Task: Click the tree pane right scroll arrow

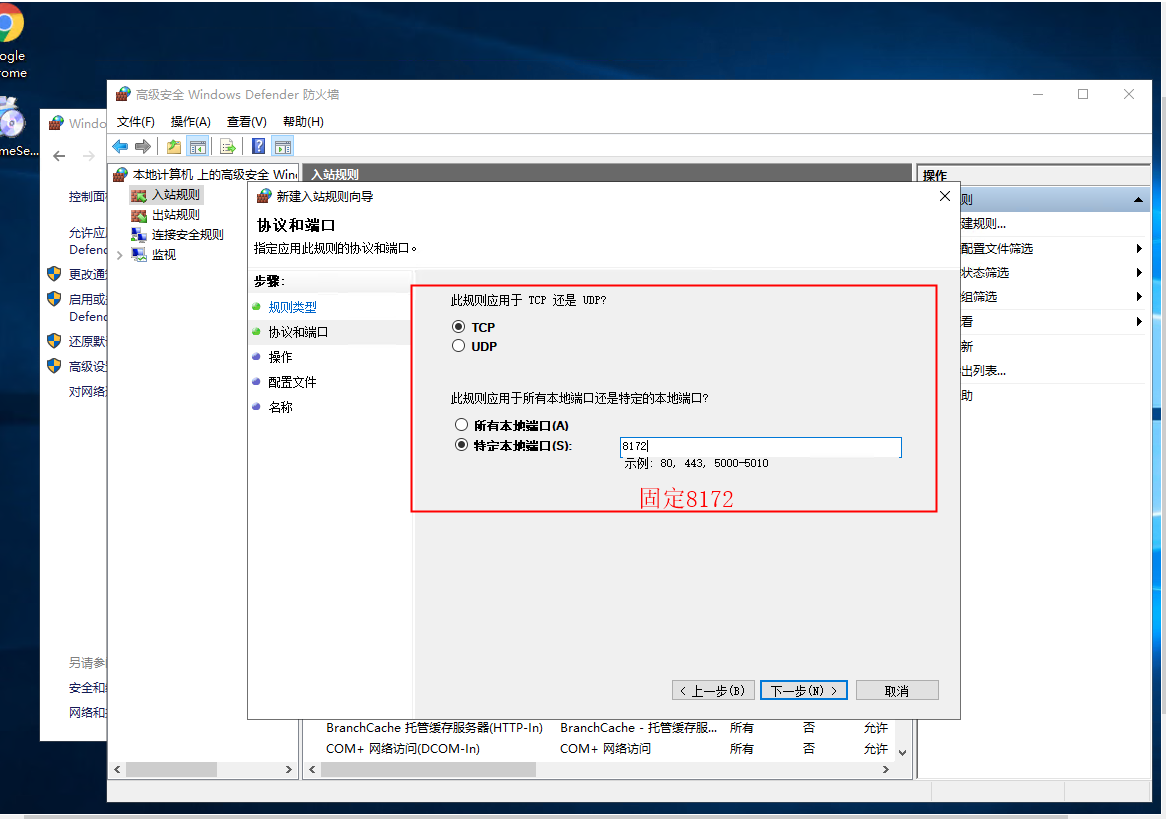Action: pos(289,769)
